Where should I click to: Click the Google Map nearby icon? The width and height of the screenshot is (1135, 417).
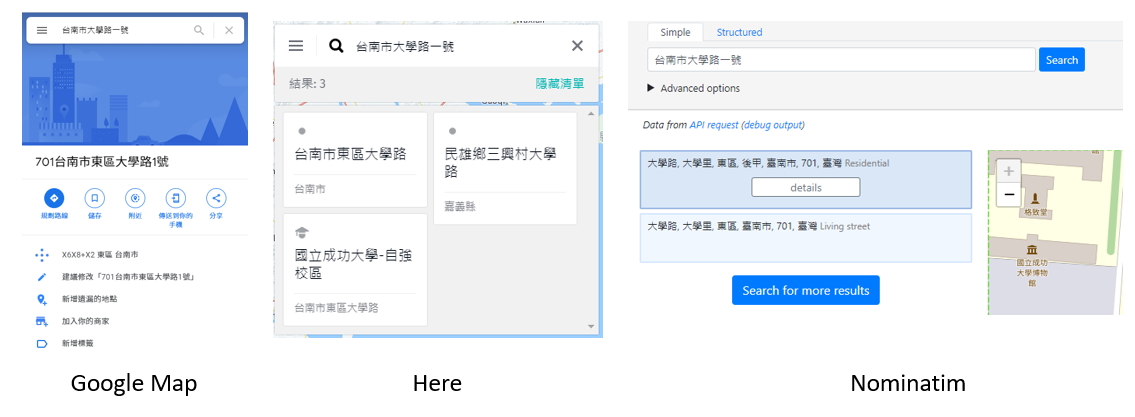pos(135,198)
